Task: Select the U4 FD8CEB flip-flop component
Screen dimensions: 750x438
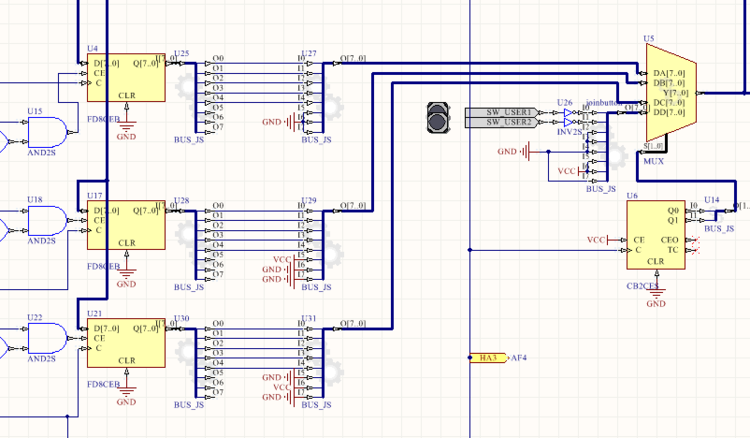Action: click(126, 78)
